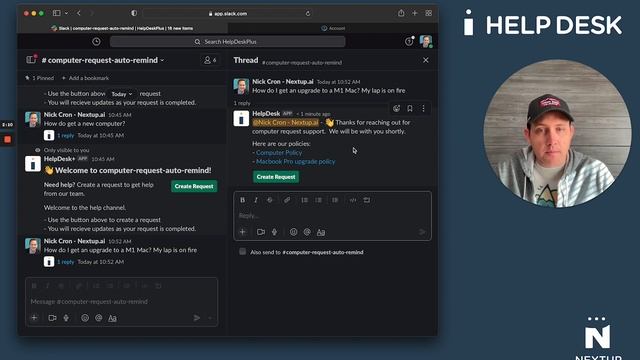Toggle Aa formatting in thread reply
Image resolution: width=640 pixels, height=360 pixels.
[321, 232]
